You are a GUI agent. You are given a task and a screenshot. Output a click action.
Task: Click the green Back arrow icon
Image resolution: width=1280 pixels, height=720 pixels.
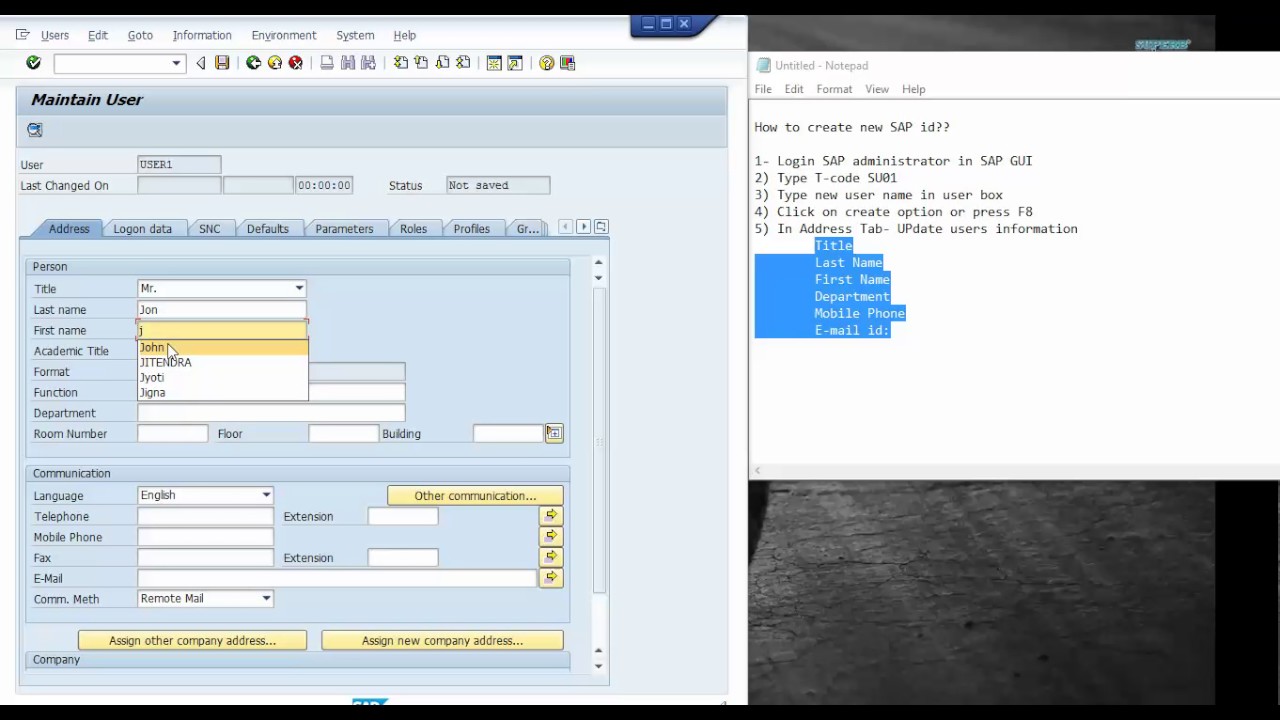(253, 63)
